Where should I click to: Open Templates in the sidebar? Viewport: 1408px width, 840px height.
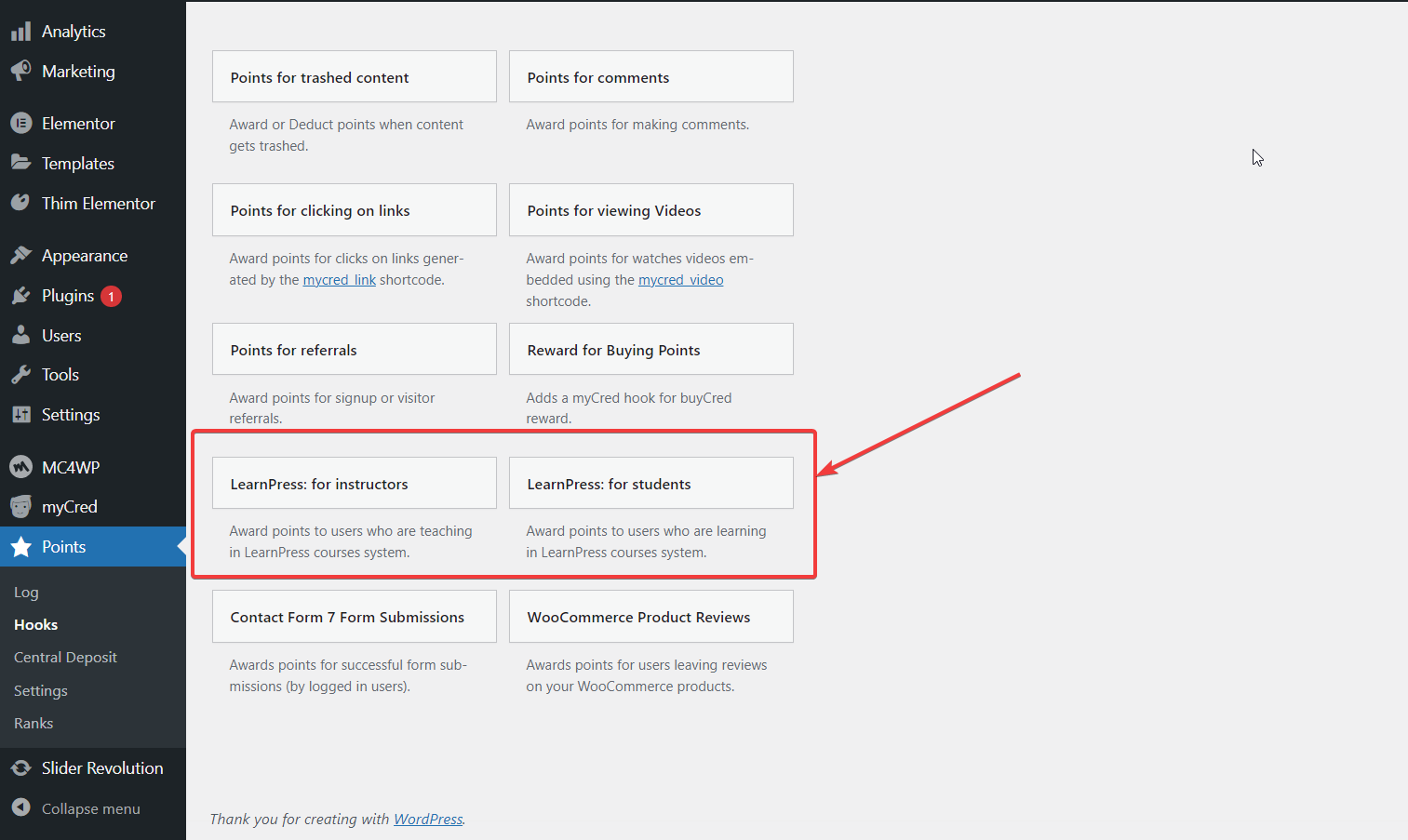coord(78,164)
